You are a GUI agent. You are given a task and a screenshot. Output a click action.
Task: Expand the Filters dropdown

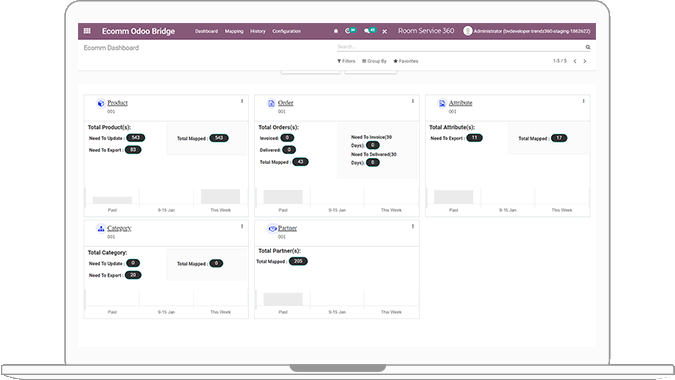[x=346, y=61]
